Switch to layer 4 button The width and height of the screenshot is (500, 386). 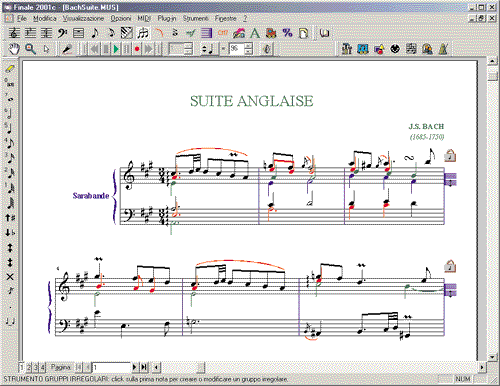click(x=43, y=367)
